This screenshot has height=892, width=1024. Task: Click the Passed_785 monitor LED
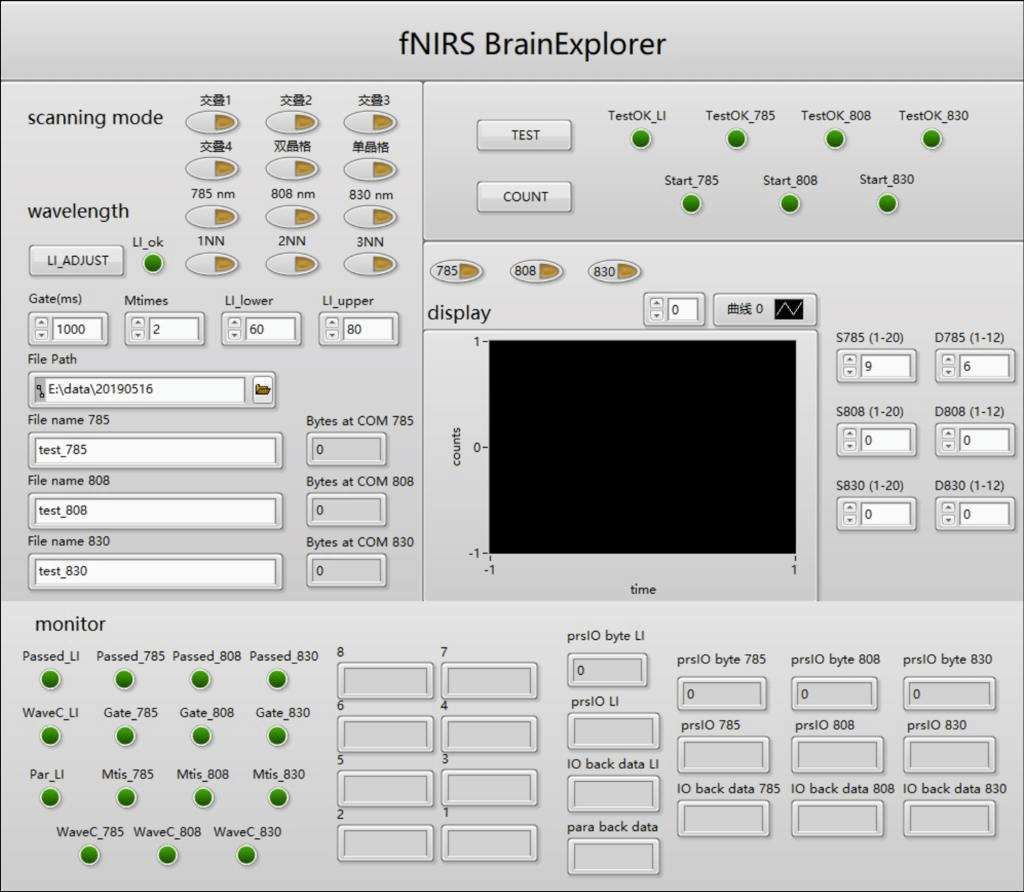click(x=125, y=680)
